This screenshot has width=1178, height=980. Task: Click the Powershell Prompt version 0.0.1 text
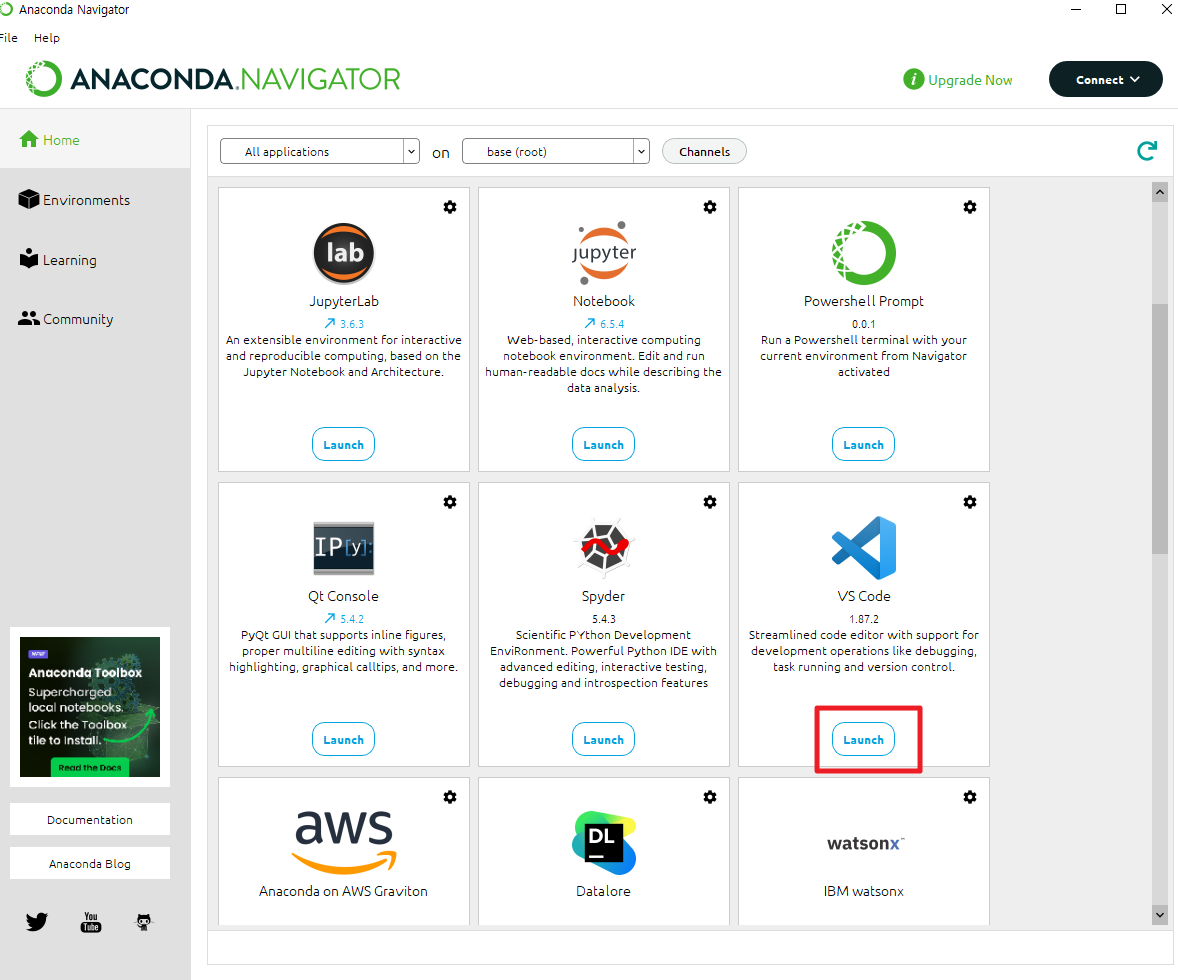863,324
